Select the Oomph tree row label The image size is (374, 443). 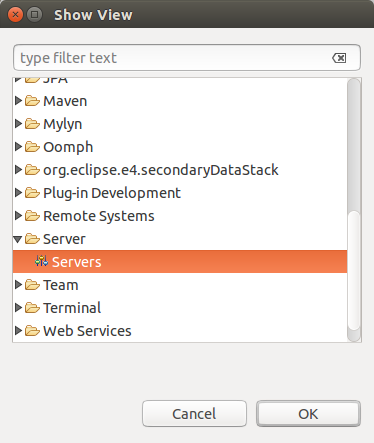(x=68, y=147)
